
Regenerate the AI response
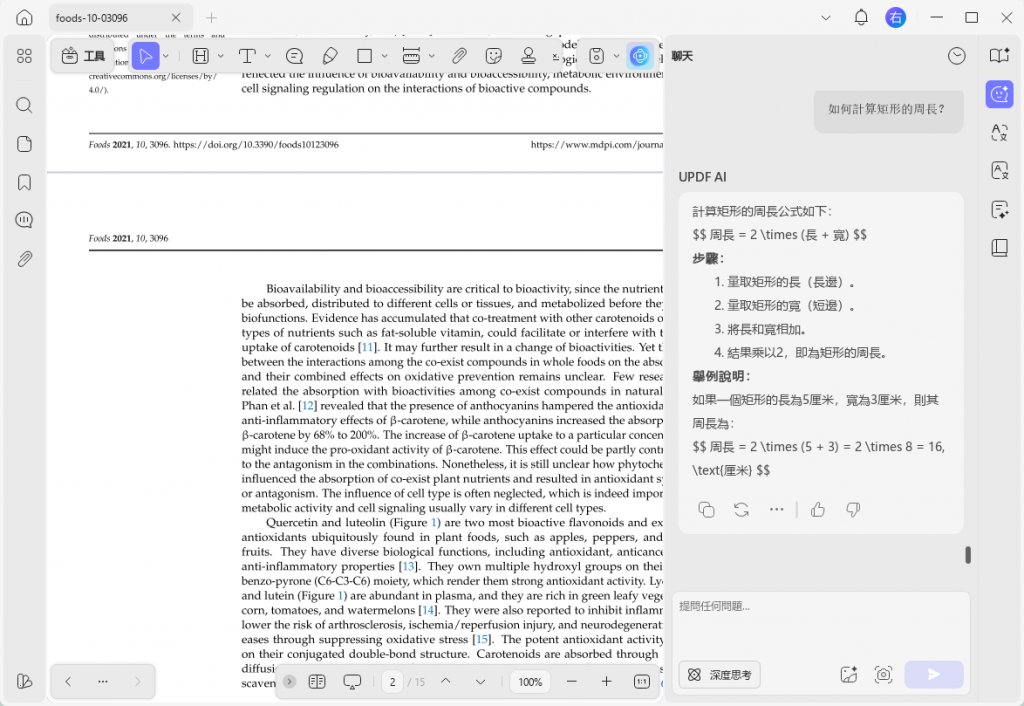coord(741,509)
